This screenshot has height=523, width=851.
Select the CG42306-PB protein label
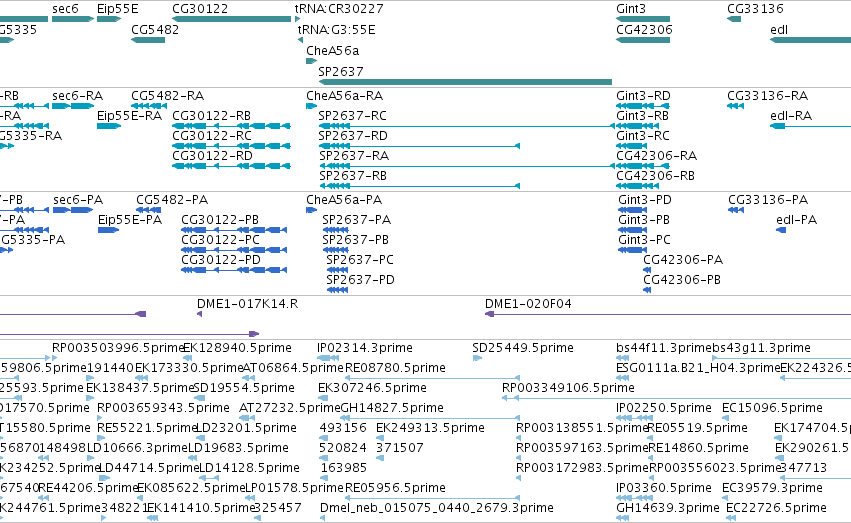coord(682,280)
